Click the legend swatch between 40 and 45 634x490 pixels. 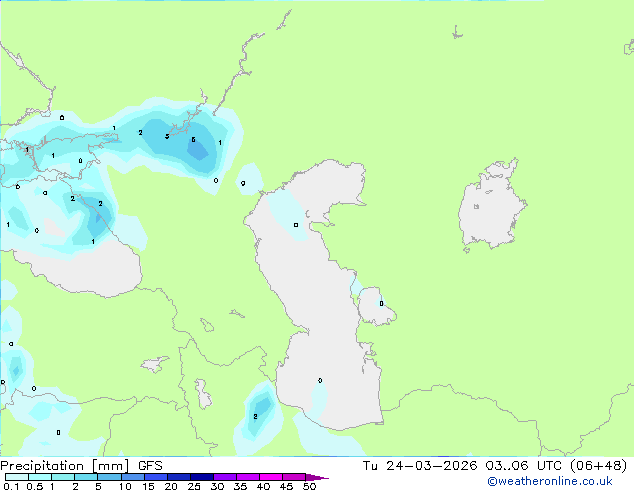[271, 477]
